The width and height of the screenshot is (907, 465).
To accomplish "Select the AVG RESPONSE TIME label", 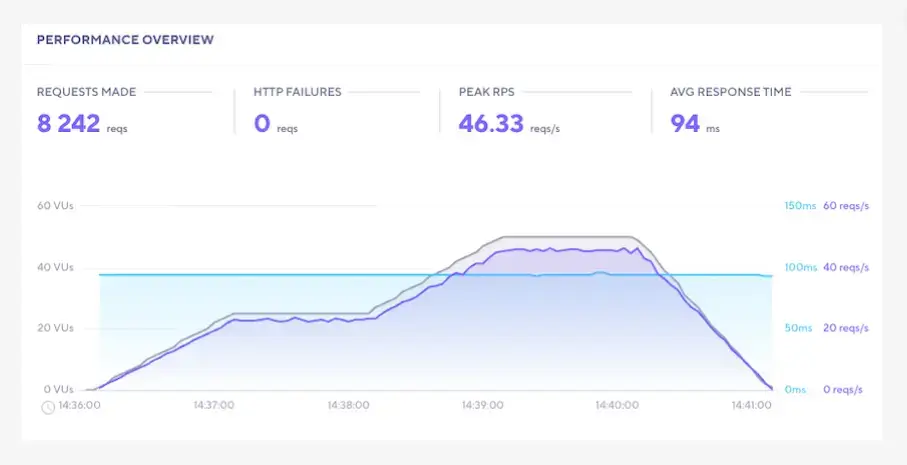I will 731,92.
